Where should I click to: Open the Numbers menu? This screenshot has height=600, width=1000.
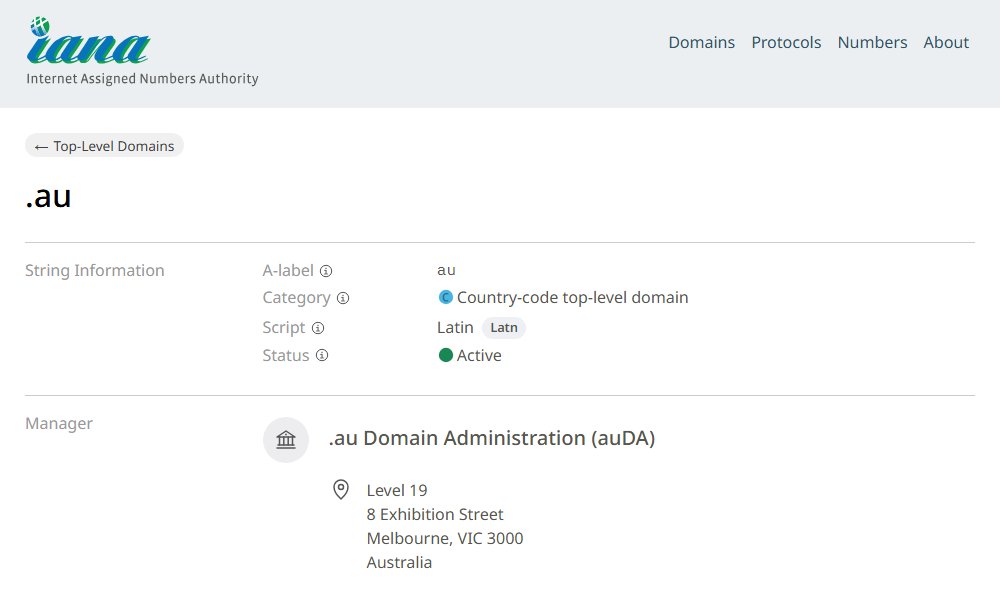[872, 42]
